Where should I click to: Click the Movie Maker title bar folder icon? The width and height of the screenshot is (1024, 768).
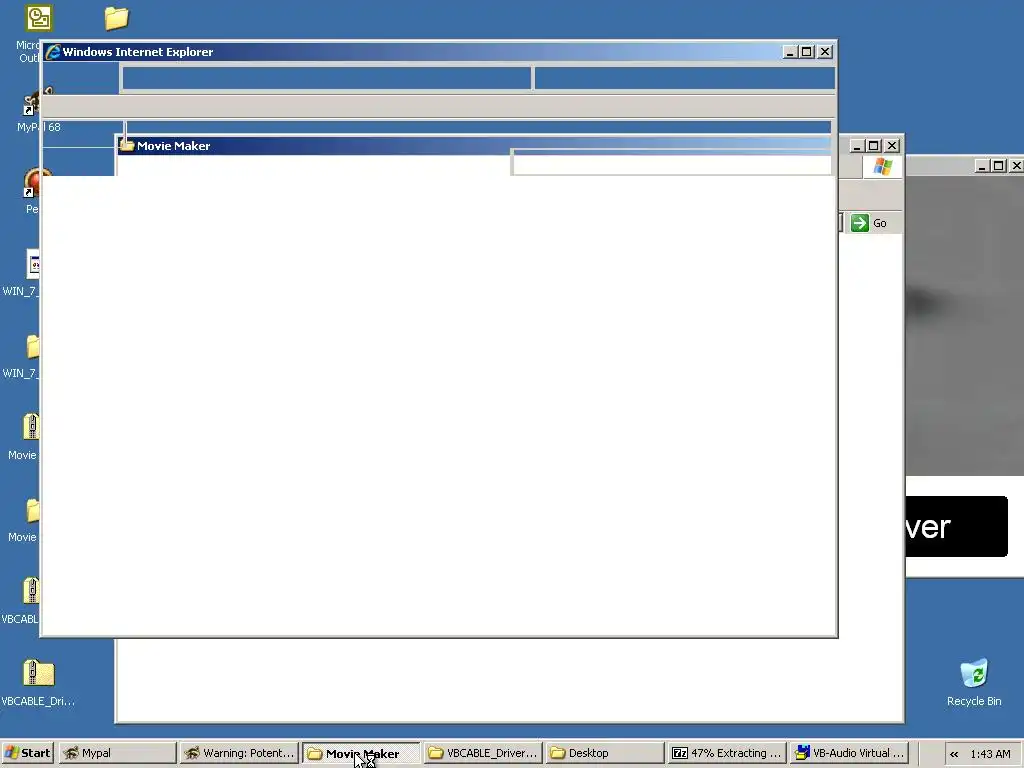tap(127, 146)
